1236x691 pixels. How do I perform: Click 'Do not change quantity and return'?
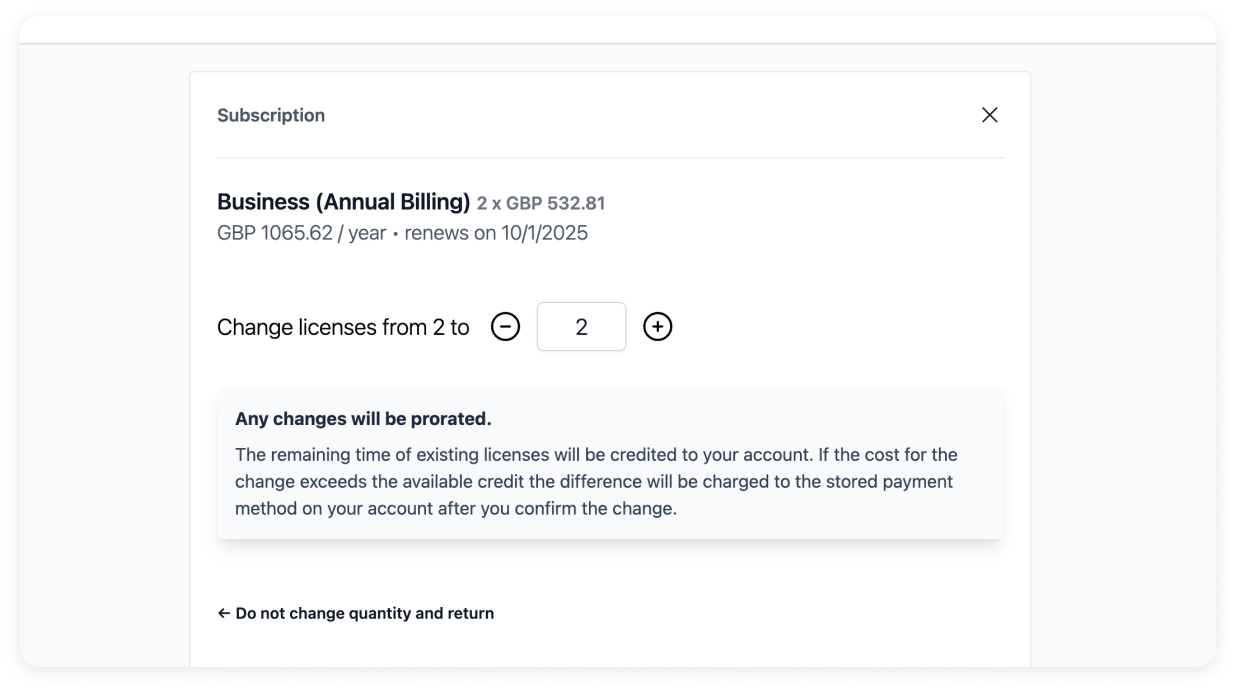click(x=364, y=613)
